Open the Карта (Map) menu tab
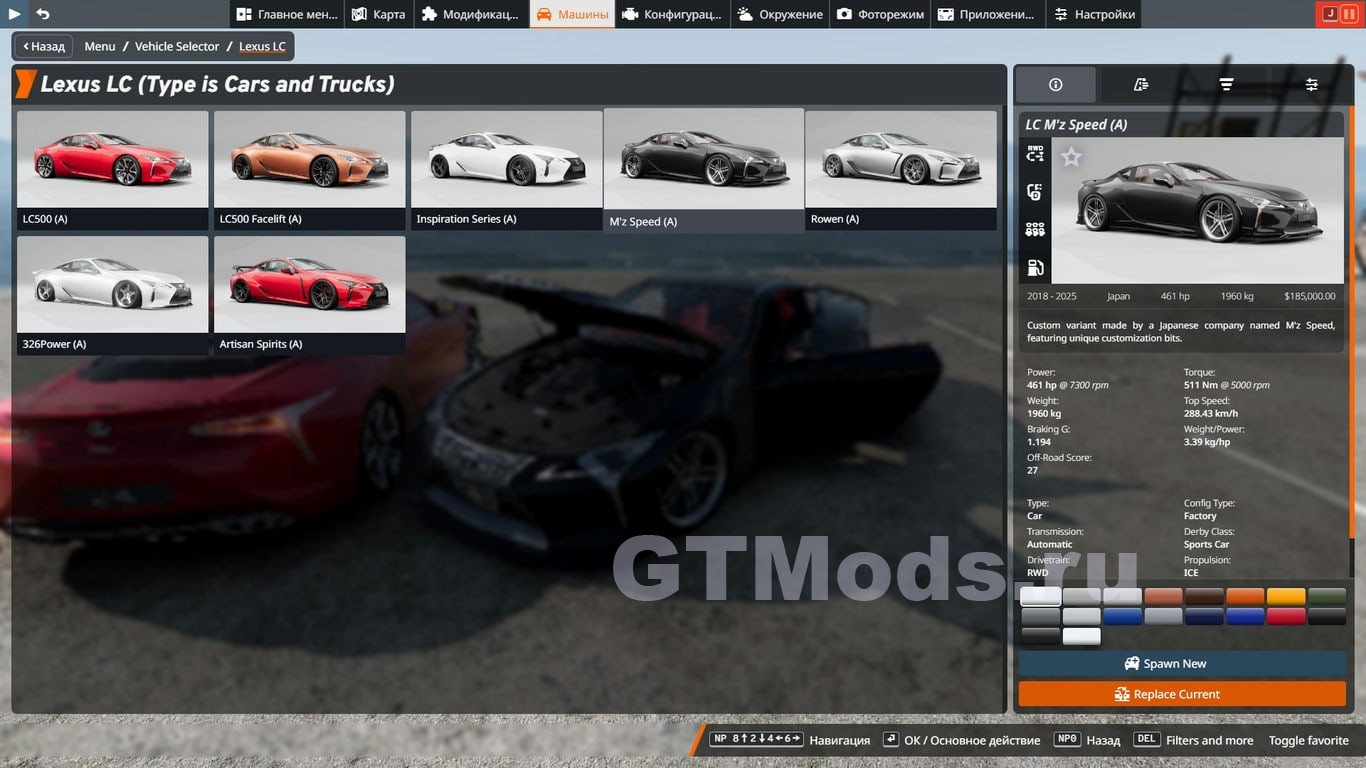Viewport: 1366px width, 768px height. (x=378, y=14)
